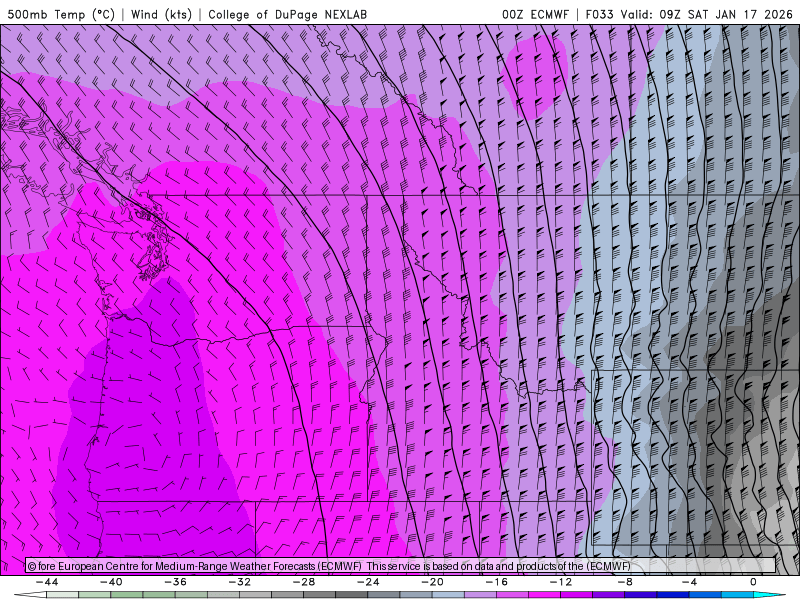Click the -20 color scale label
The image size is (800, 600).
coord(432,582)
